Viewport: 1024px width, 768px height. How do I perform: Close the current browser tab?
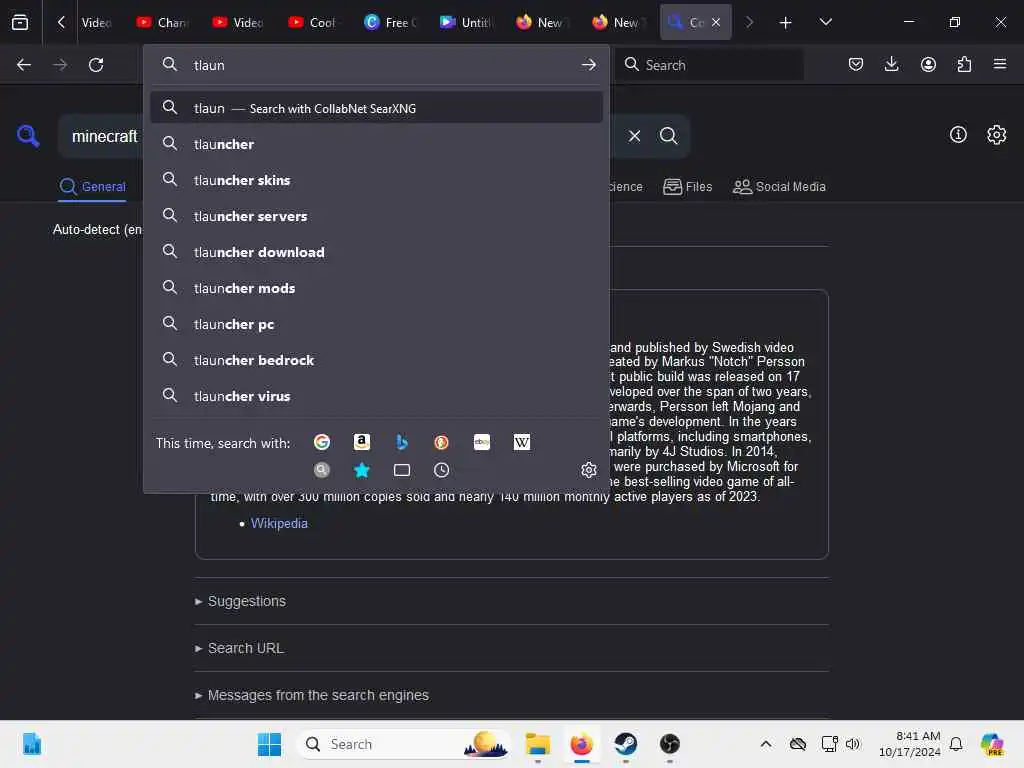716,22
